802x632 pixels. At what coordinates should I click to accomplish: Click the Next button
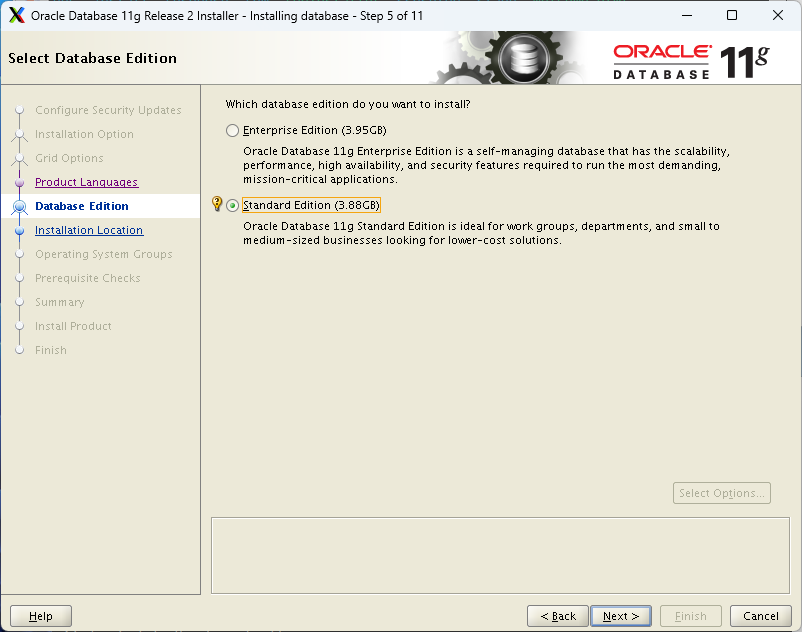tap(620, 616)
